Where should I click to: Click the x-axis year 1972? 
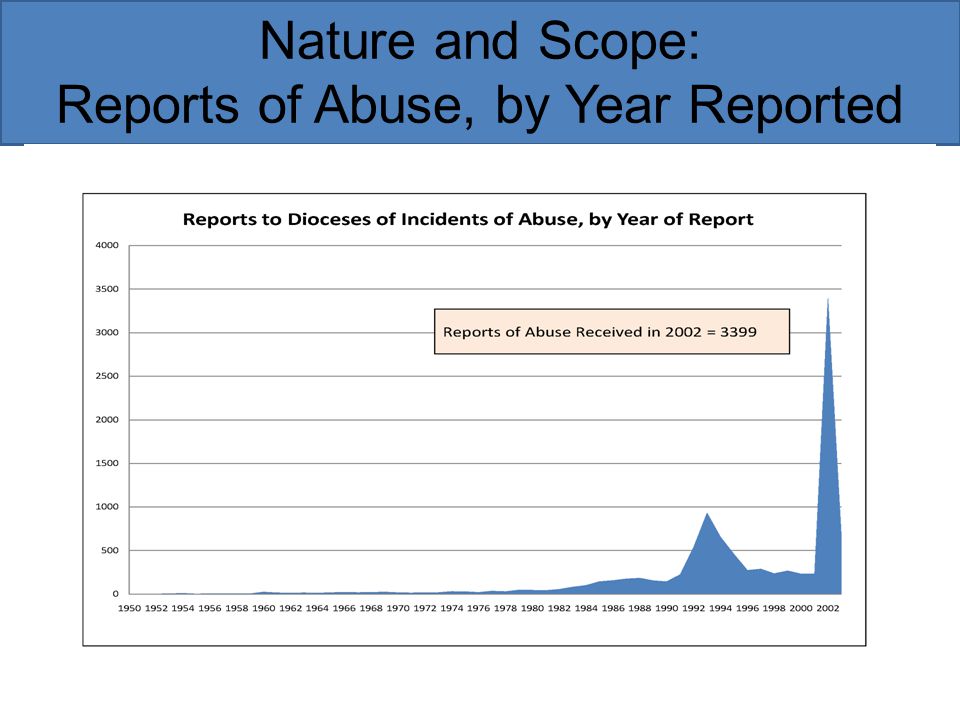click(425, 608)
